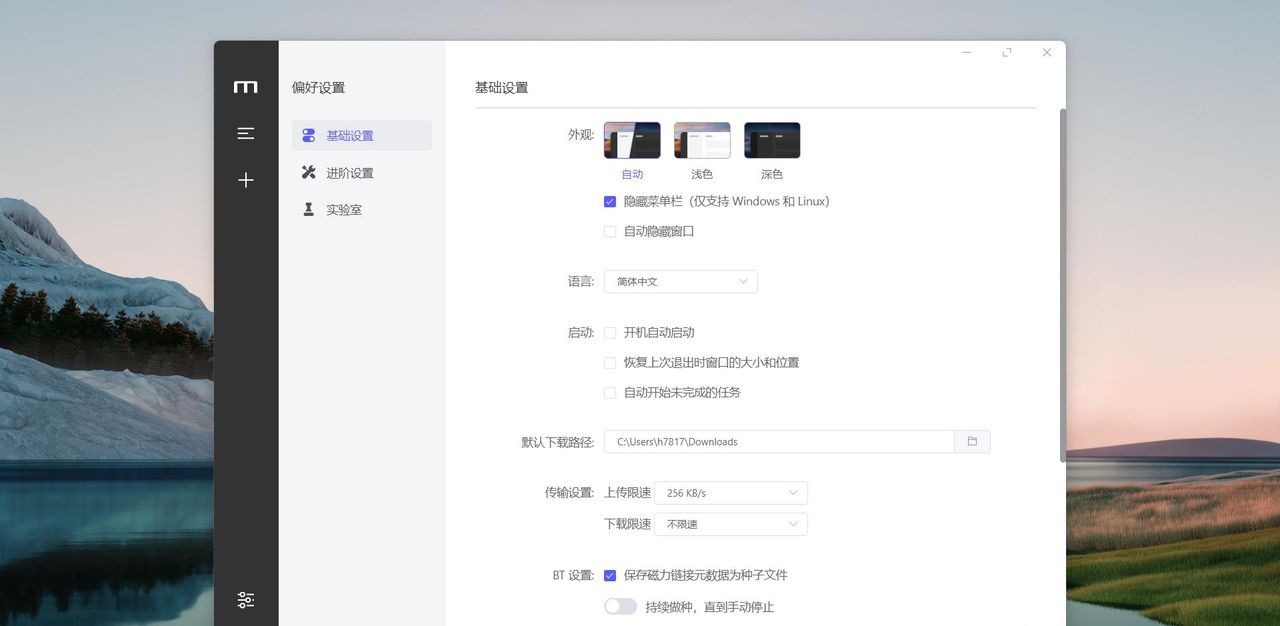Click the Motrix logo icon
Image resolution: width=1280 pixels, height=626 pixels.
point(245,87)
